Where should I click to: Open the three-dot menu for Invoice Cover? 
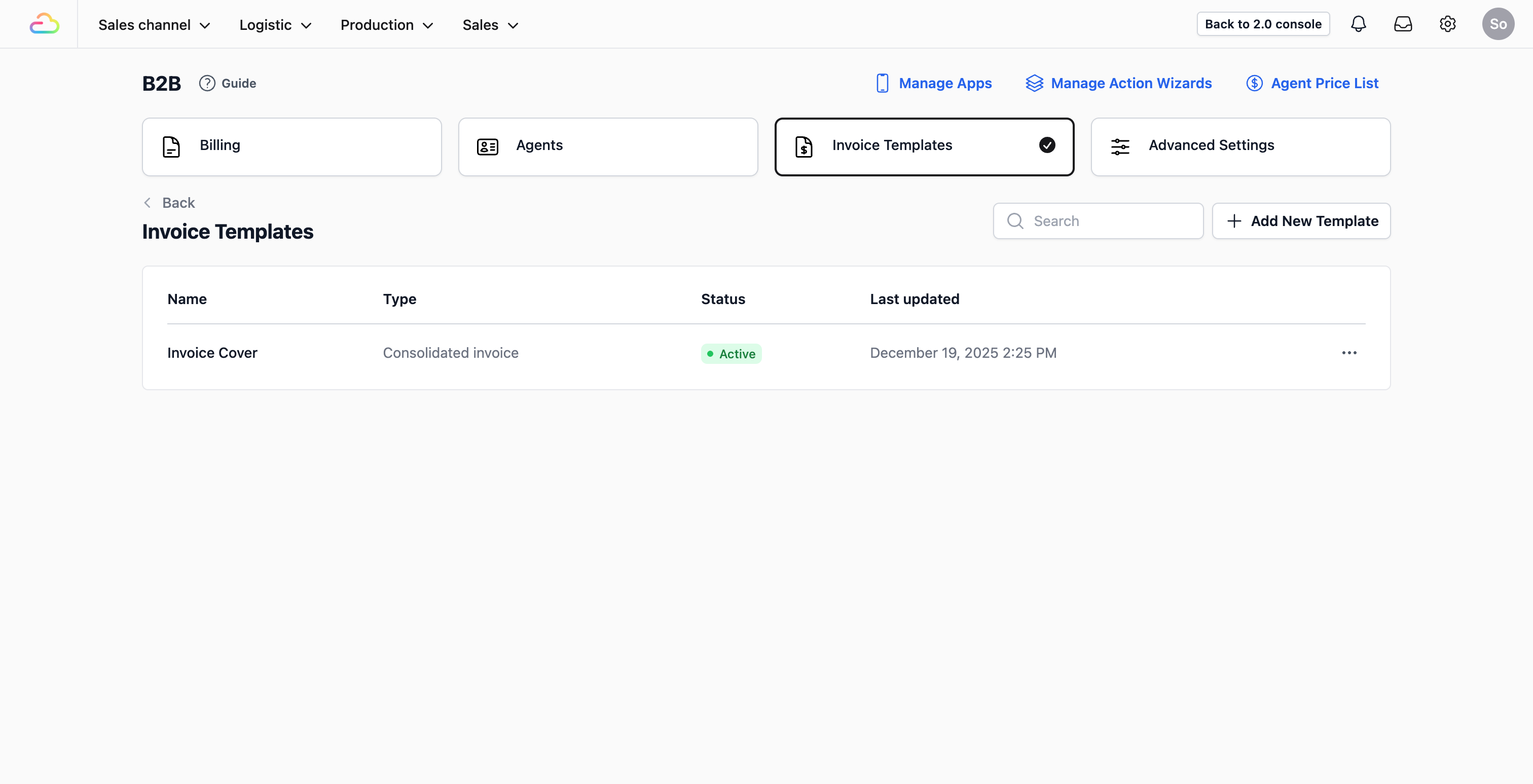click(x=1348, y=353)
